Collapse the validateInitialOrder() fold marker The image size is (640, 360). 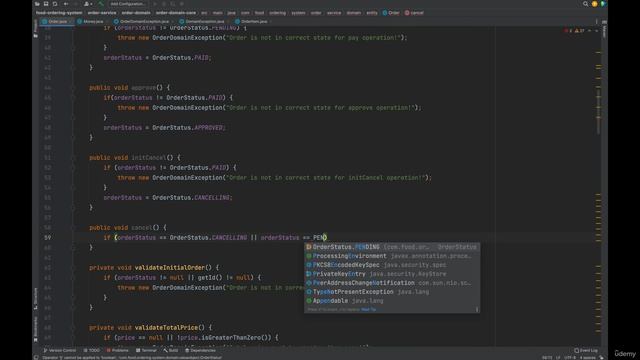pos(74,268)
